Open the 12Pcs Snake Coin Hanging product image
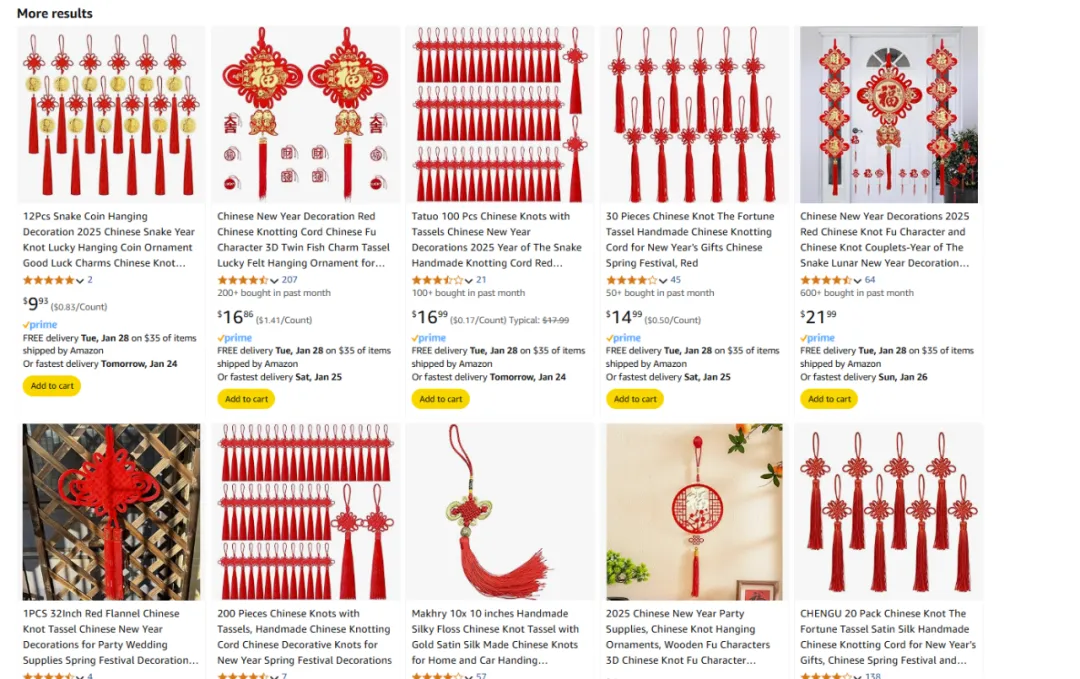1080x679 pixels. [x=111, y=114]
